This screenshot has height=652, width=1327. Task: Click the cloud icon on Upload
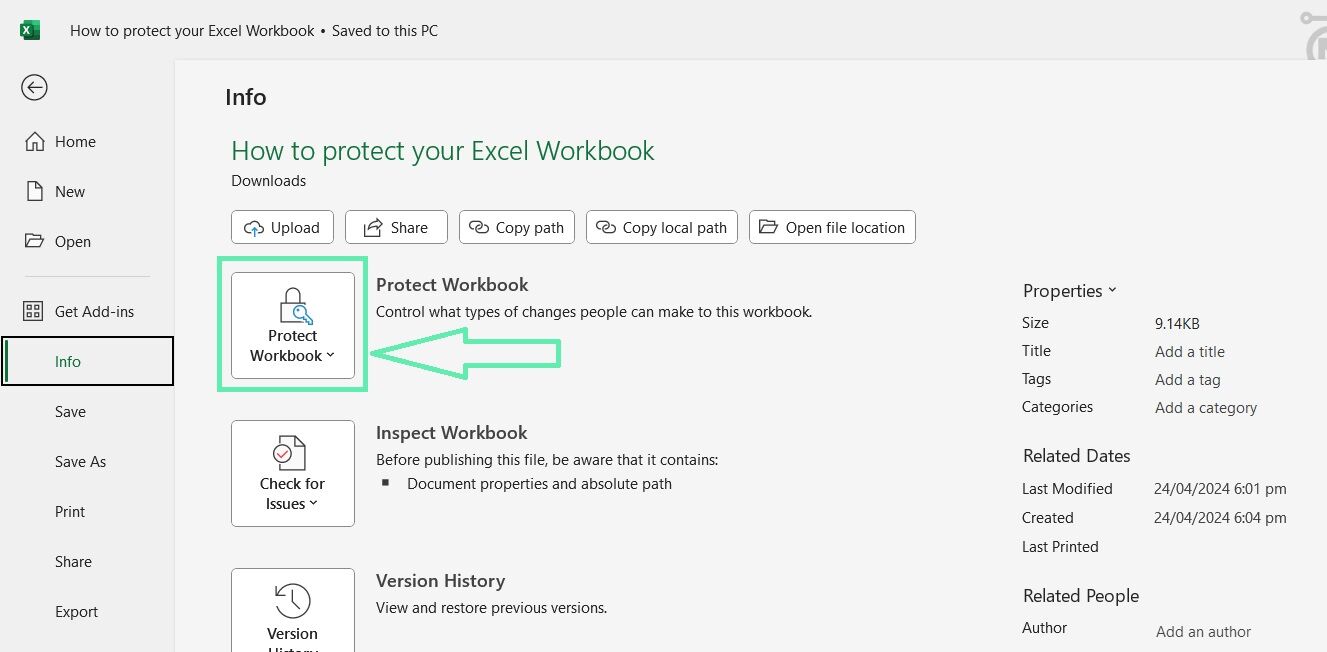[254, 228]
